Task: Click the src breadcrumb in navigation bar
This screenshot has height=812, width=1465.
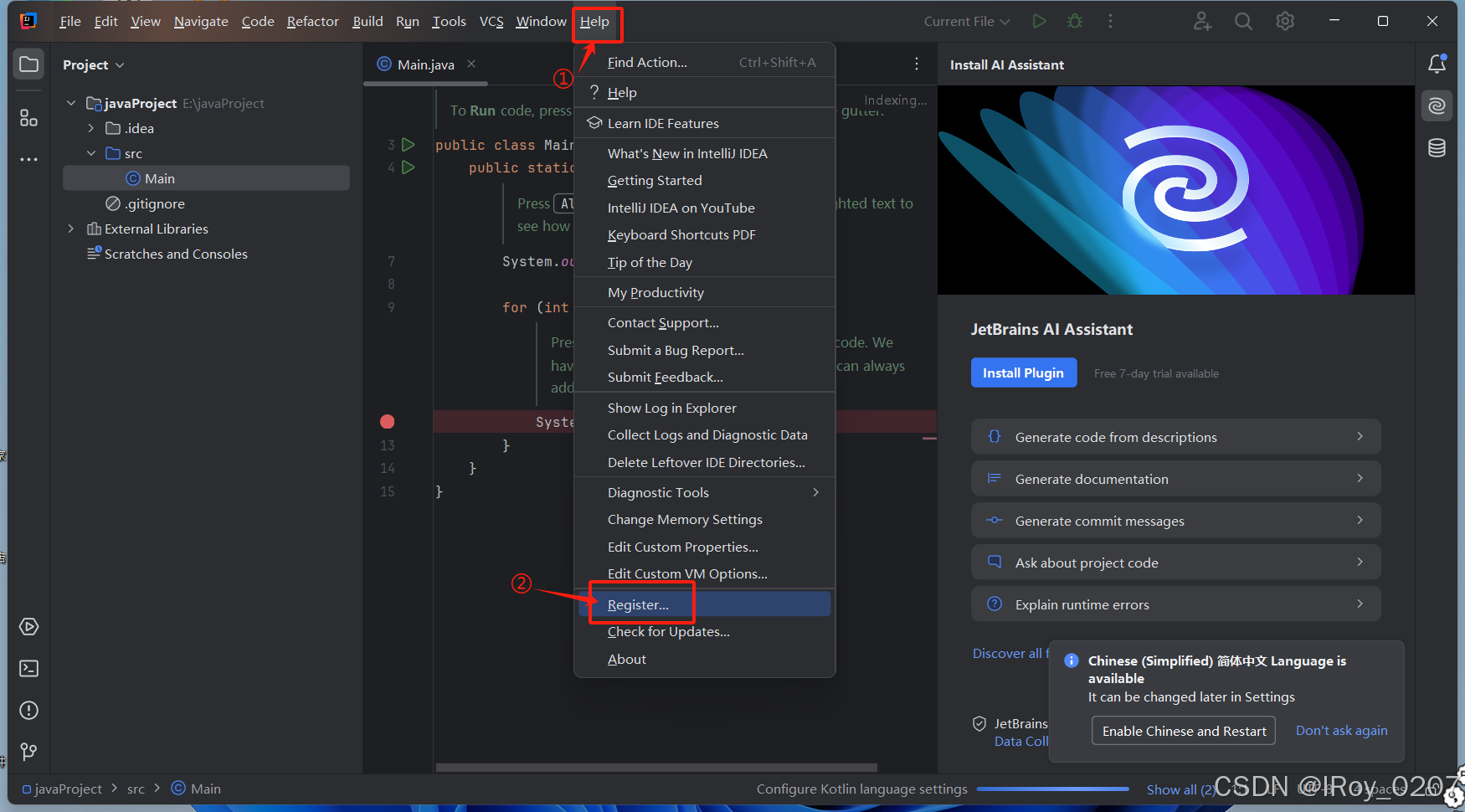Action: 136,789
